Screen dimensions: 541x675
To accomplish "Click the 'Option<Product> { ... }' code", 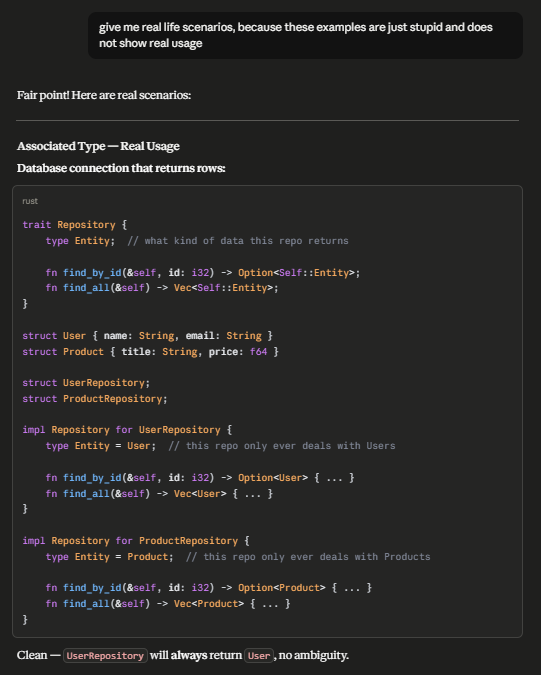I will point(305,588).
